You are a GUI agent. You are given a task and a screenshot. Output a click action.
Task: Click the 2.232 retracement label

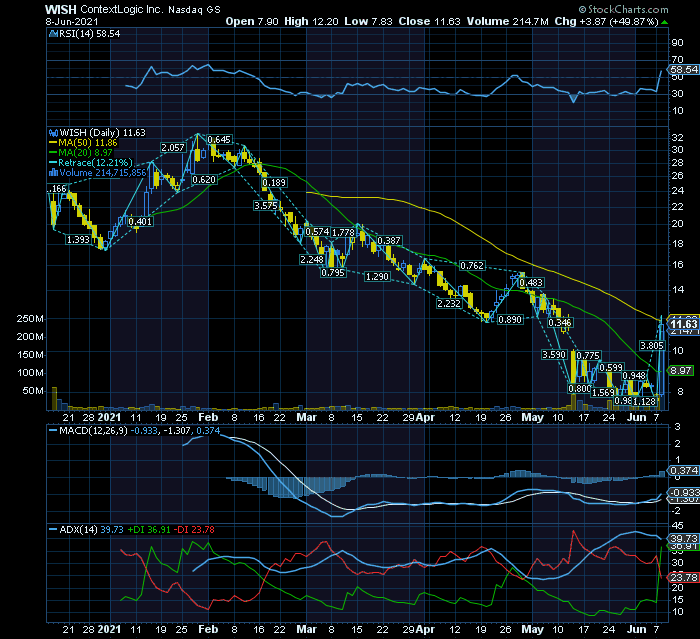coord(449,304)
